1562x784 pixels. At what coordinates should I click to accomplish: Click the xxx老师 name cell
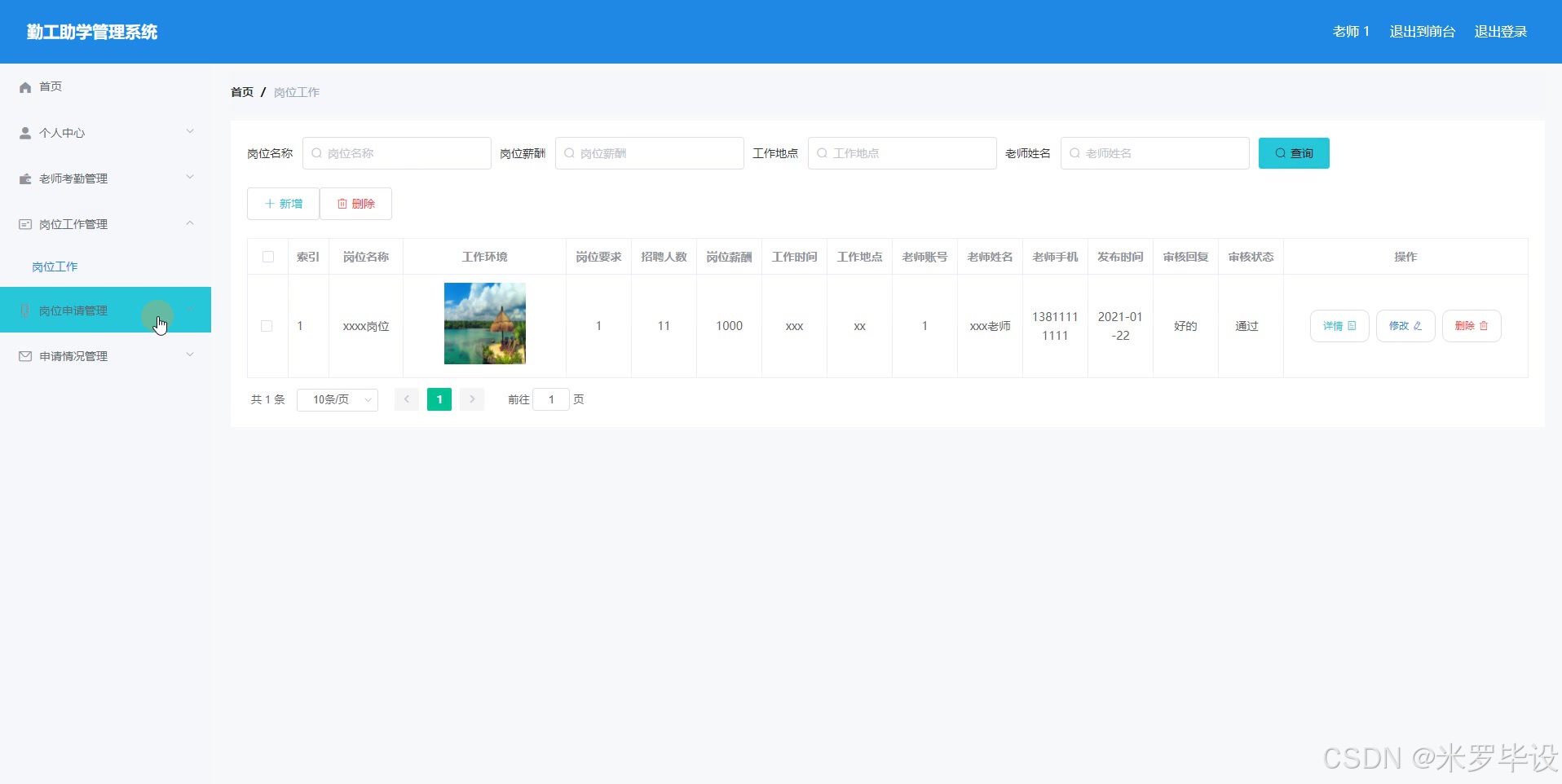pos(990,326)
